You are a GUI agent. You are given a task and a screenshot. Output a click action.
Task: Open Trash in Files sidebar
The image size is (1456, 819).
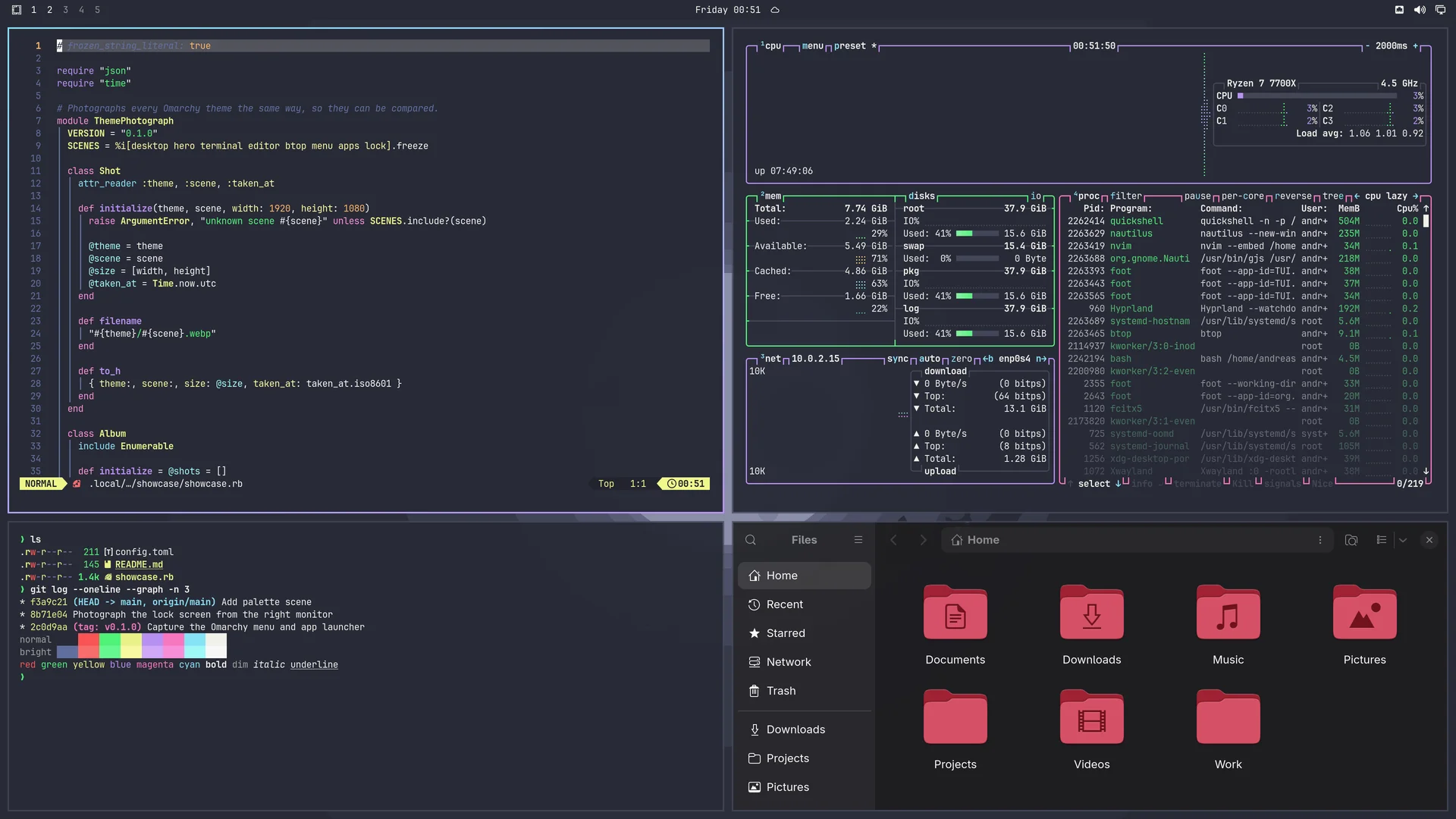coord(805,691)
